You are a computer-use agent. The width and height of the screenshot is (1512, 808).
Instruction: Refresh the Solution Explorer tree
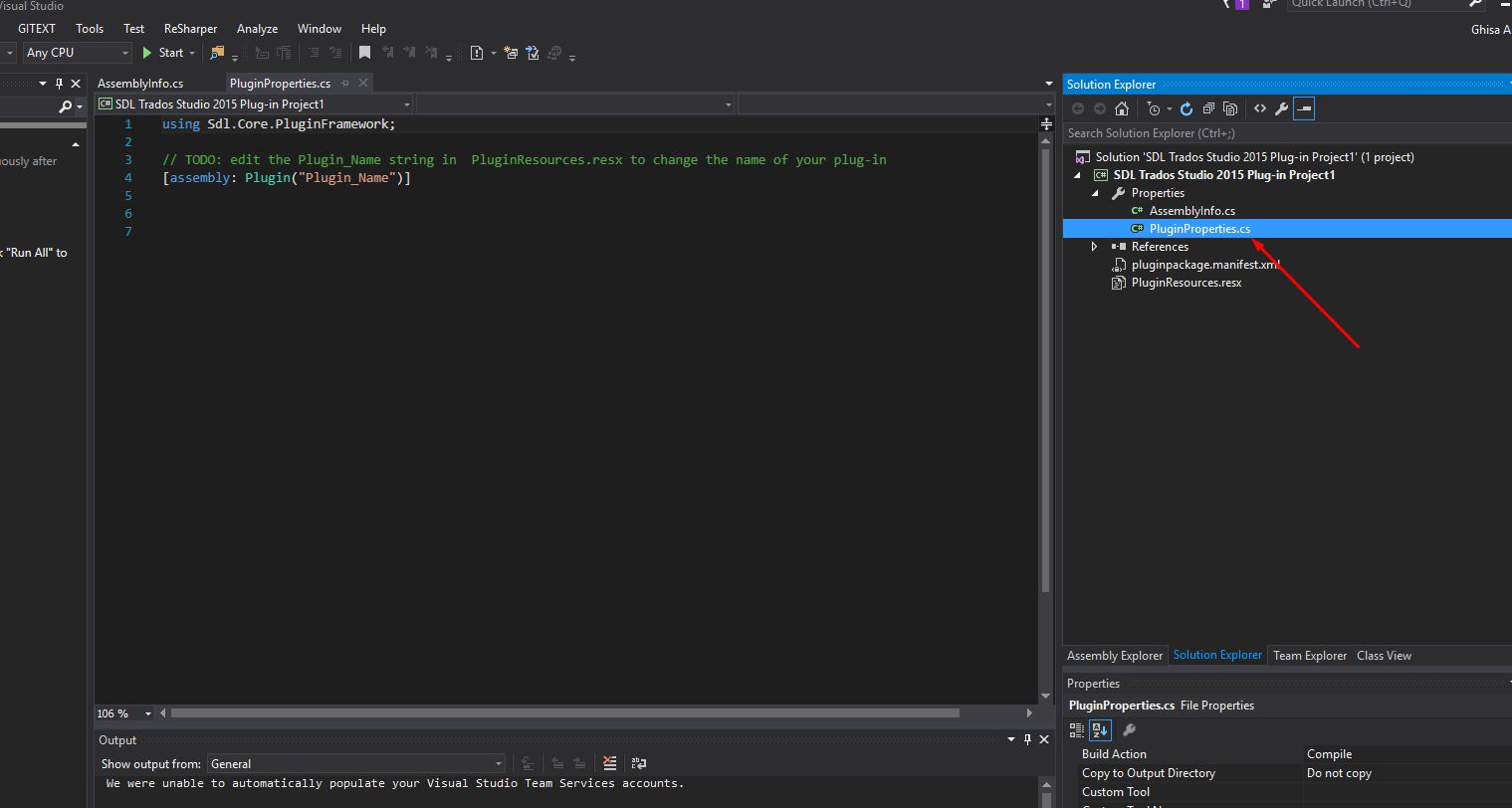[1187, 108]
